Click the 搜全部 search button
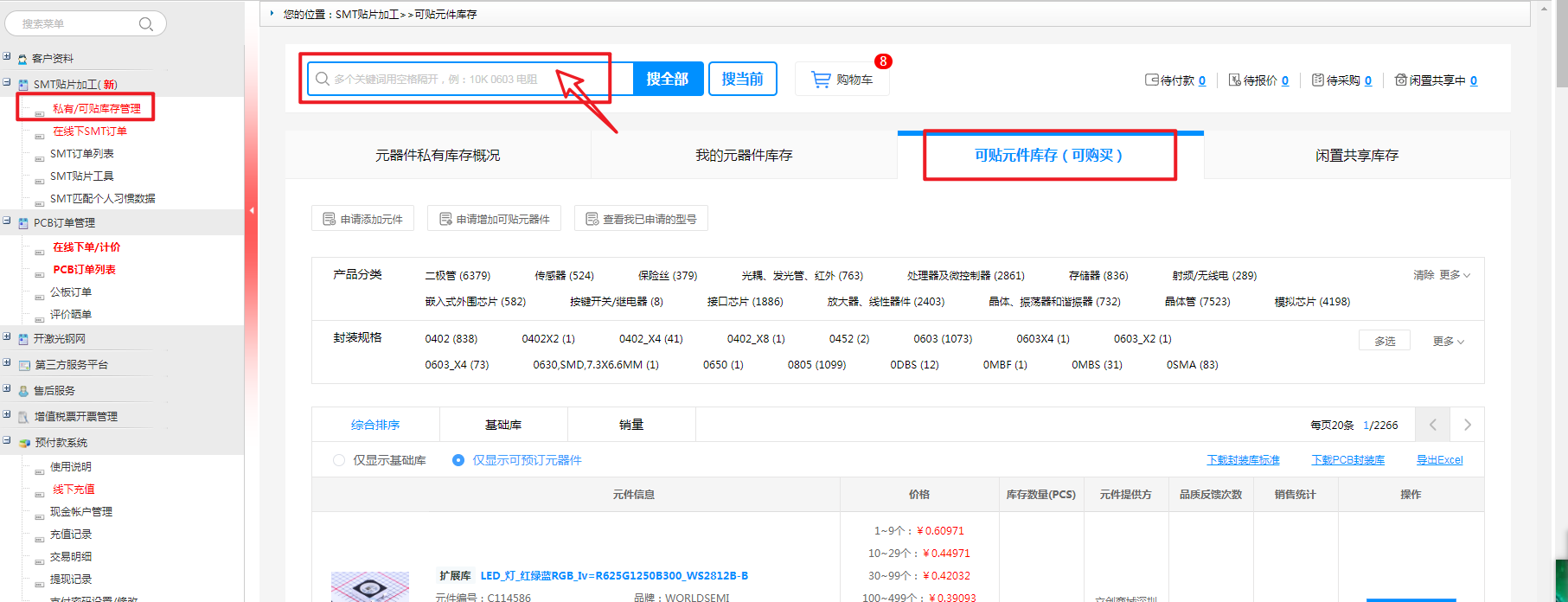Image resolution: width=1568 pixels, height=602 pixels. pyautogui.click(x=667, y=80)
